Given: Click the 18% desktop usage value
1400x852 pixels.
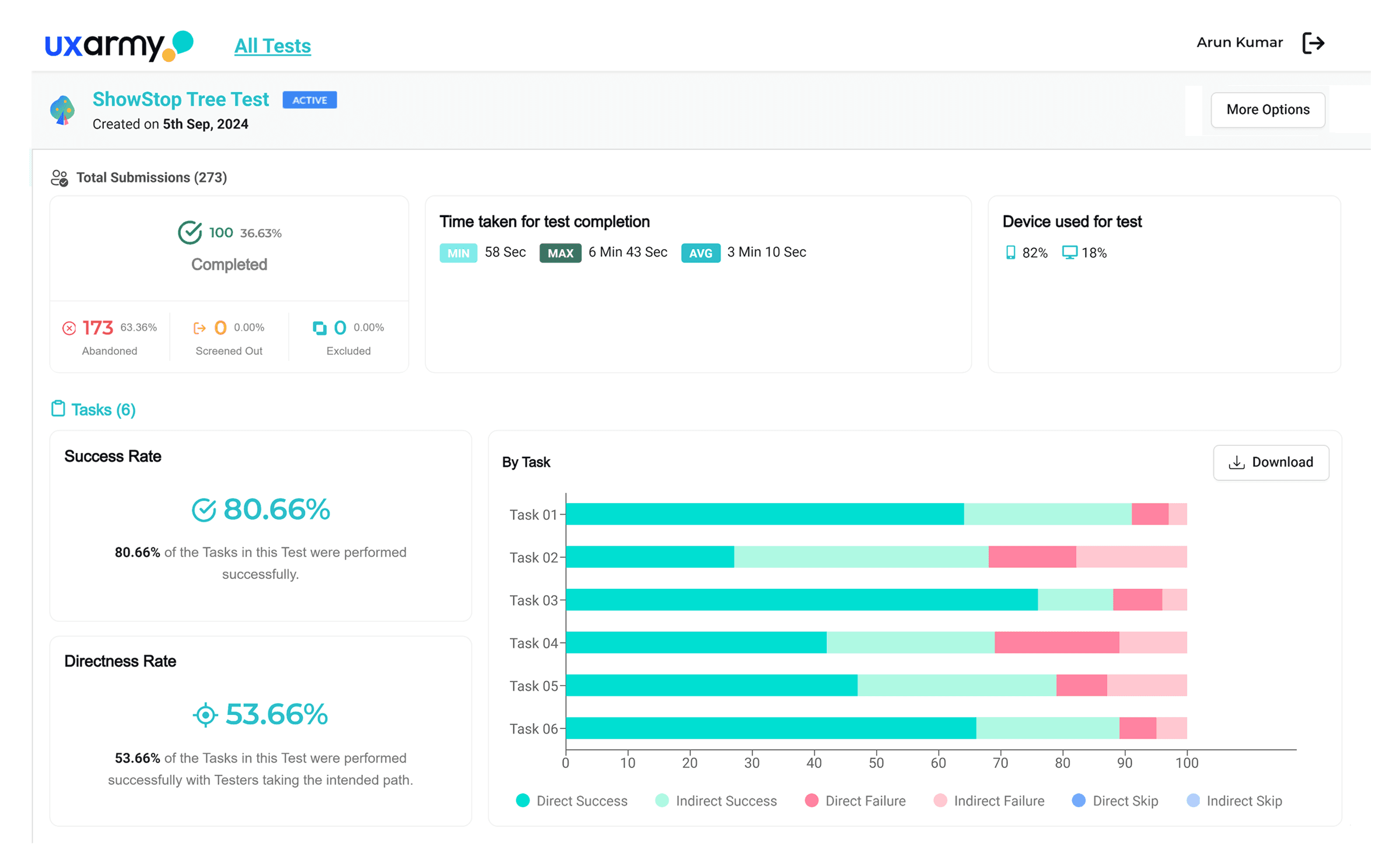Looking at the screenshot, I should (1094, 253).
